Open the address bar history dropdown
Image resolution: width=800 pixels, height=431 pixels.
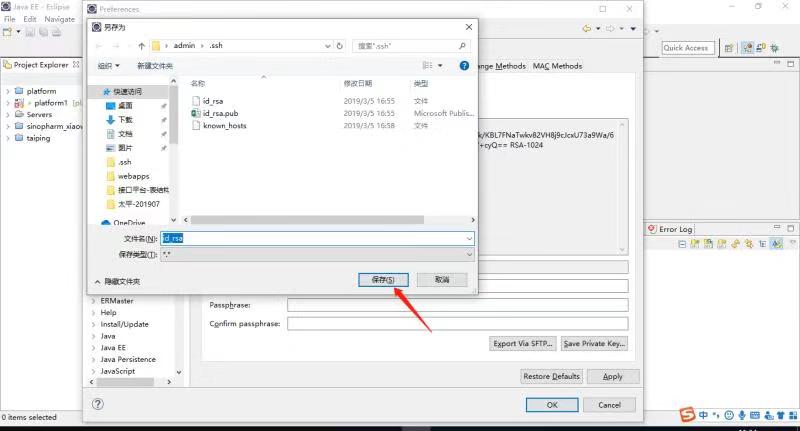coord(328,46)
